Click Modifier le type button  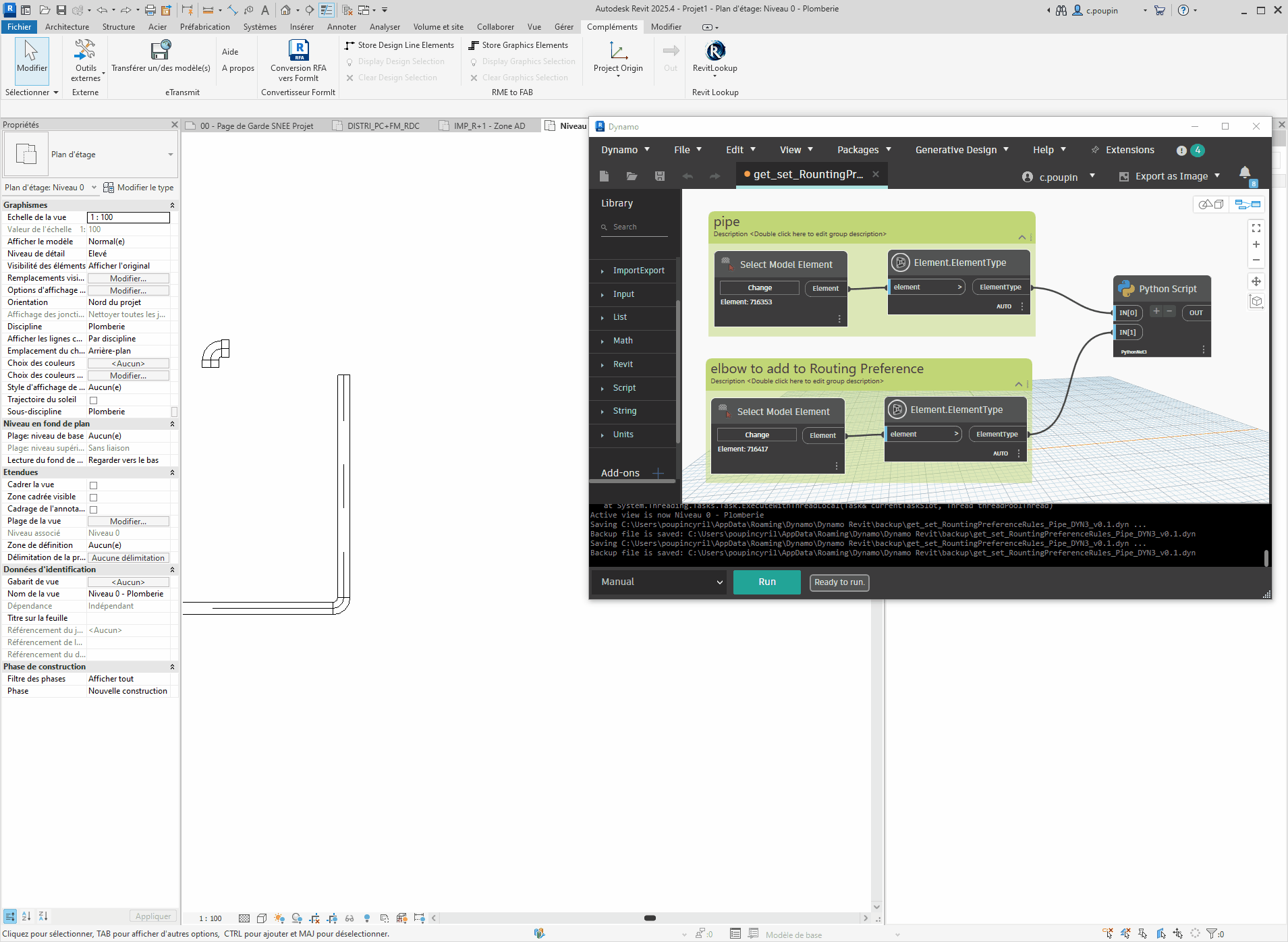[x=138, y=188]
